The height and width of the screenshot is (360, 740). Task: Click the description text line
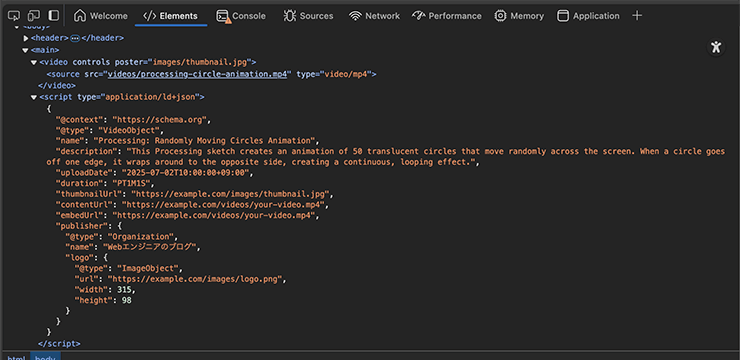386,157
